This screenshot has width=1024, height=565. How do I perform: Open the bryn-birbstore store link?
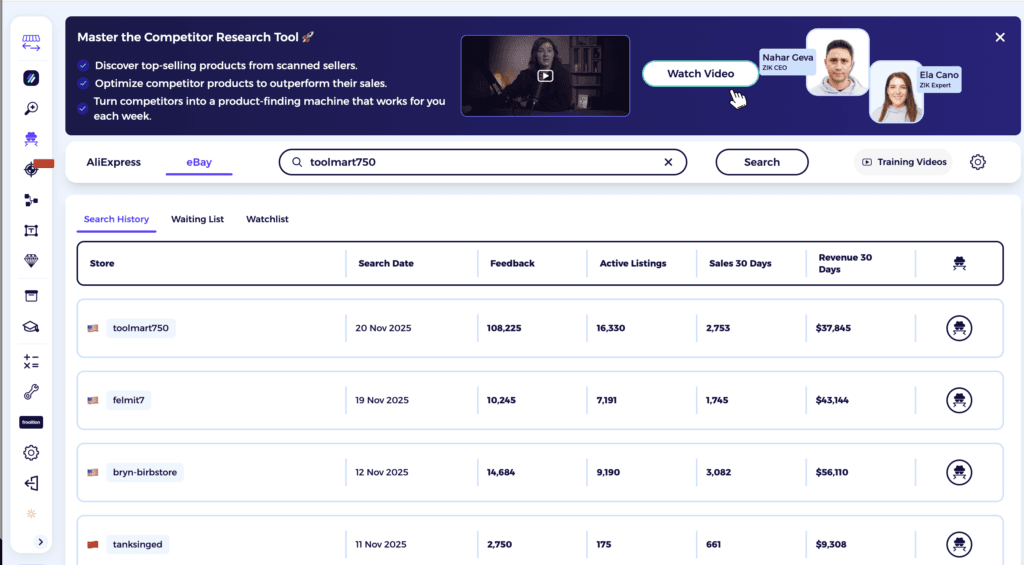pos(144,472)
